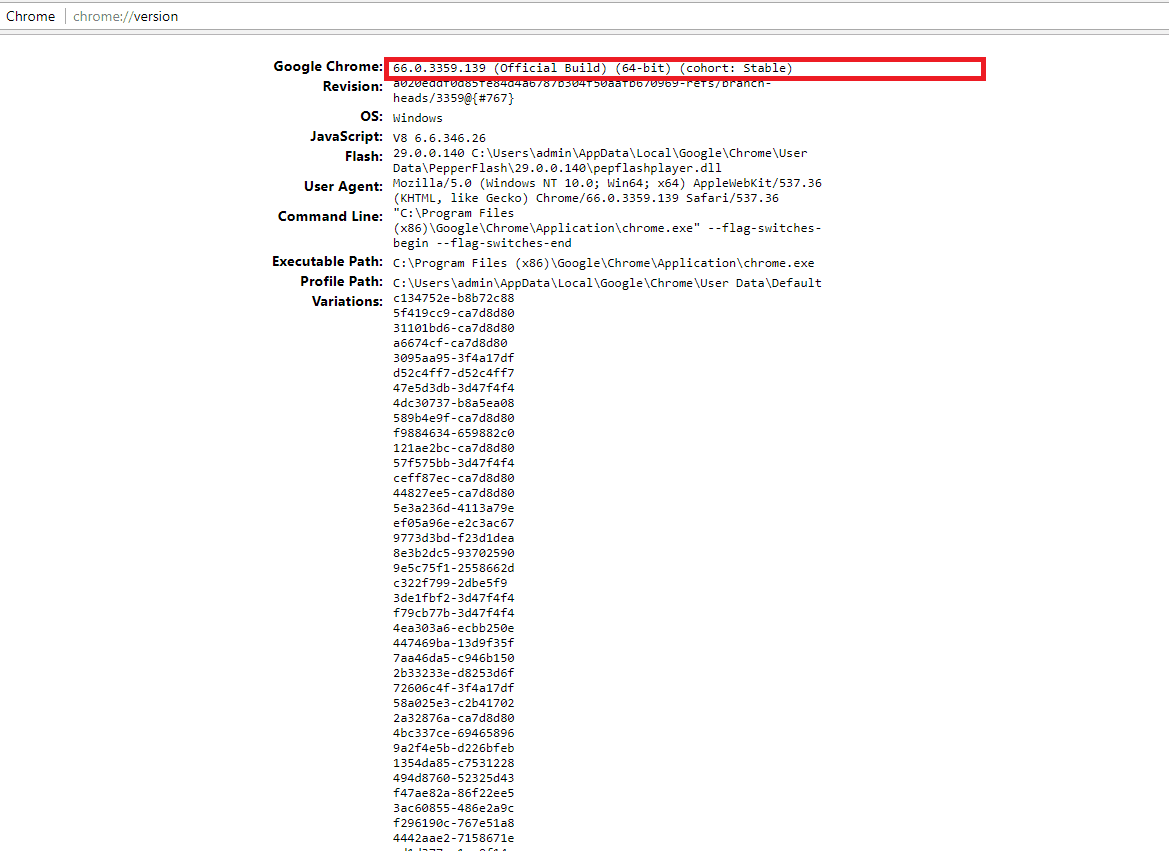Click variation 589b4e9f-ca7d8d80
1169x851 pixels.
point(453,418)
